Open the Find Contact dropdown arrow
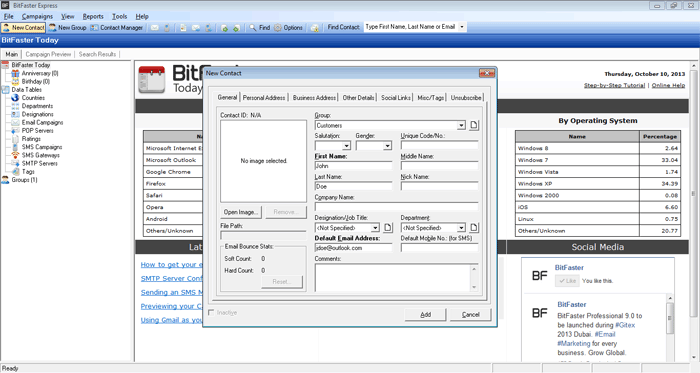Screen dimensions: 700x373 (x=462, y=27)
